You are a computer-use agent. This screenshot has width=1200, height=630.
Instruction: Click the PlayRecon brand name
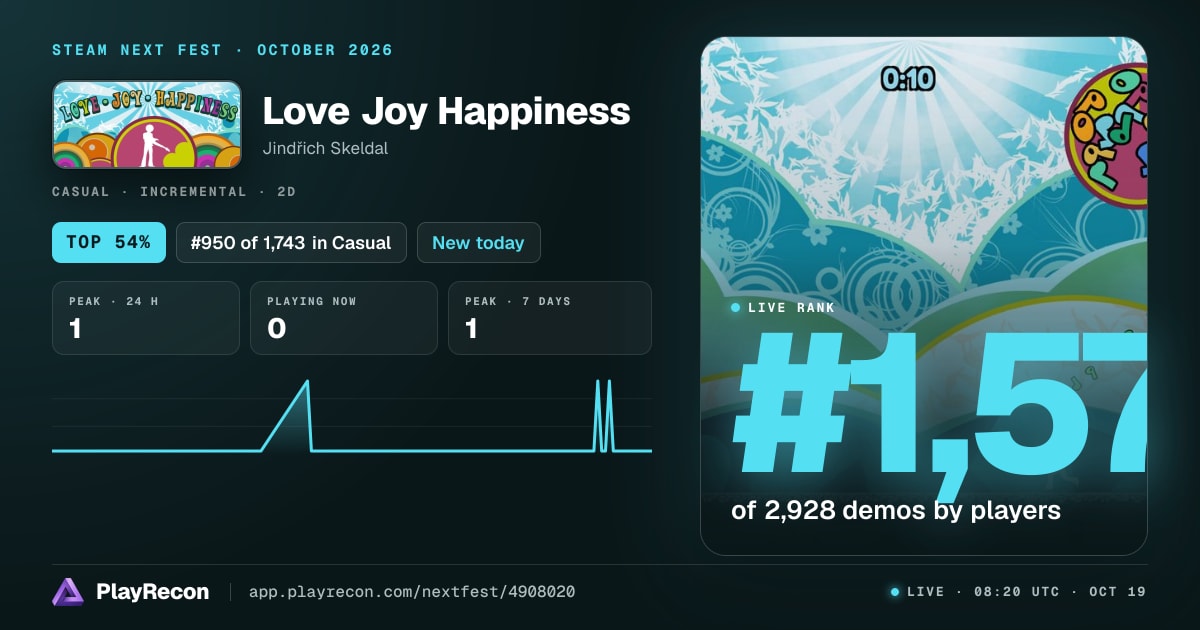click(x=152, y=592)
